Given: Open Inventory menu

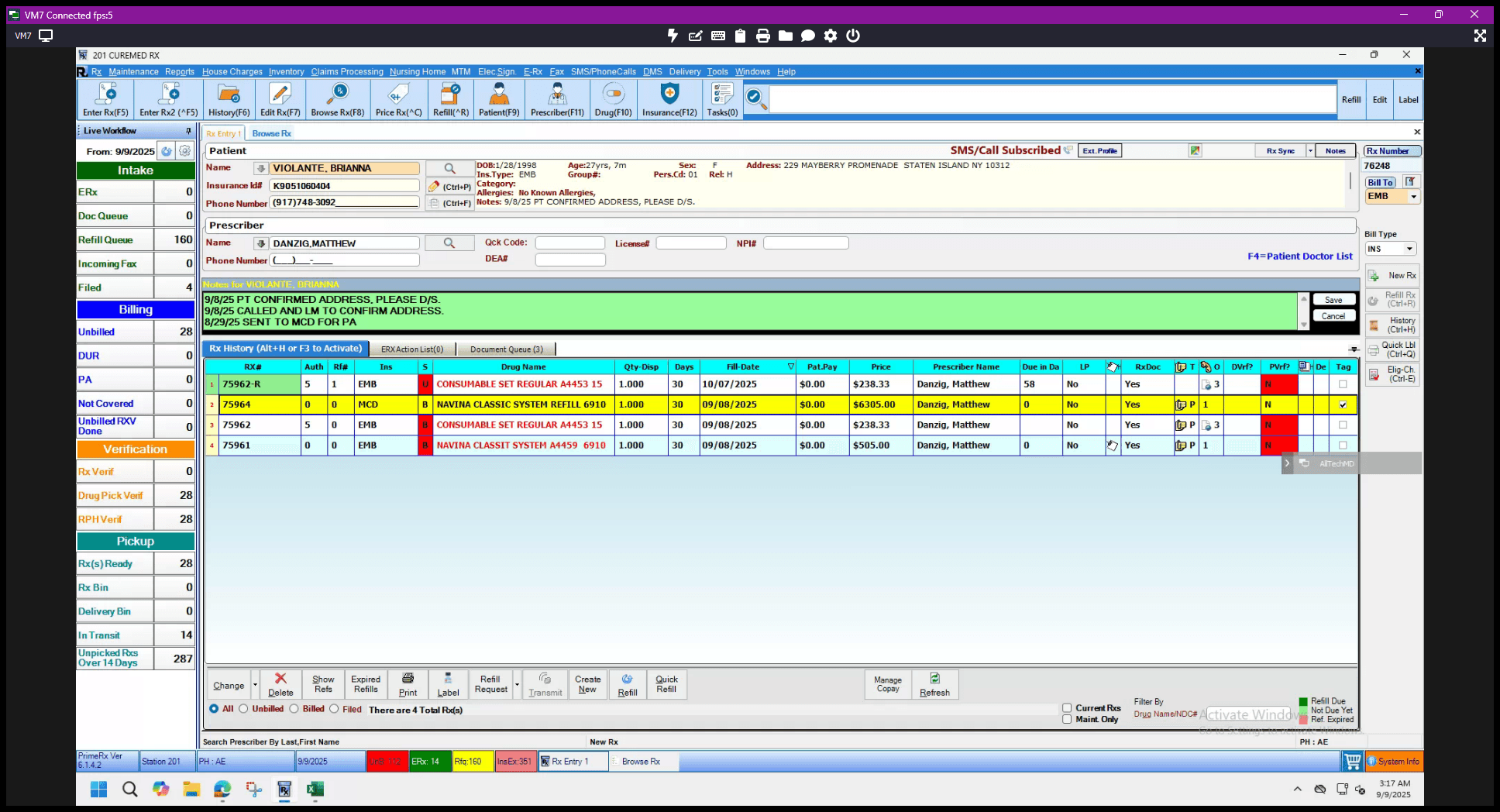Looking at the screenshot, I should click(x=287, y=71).
